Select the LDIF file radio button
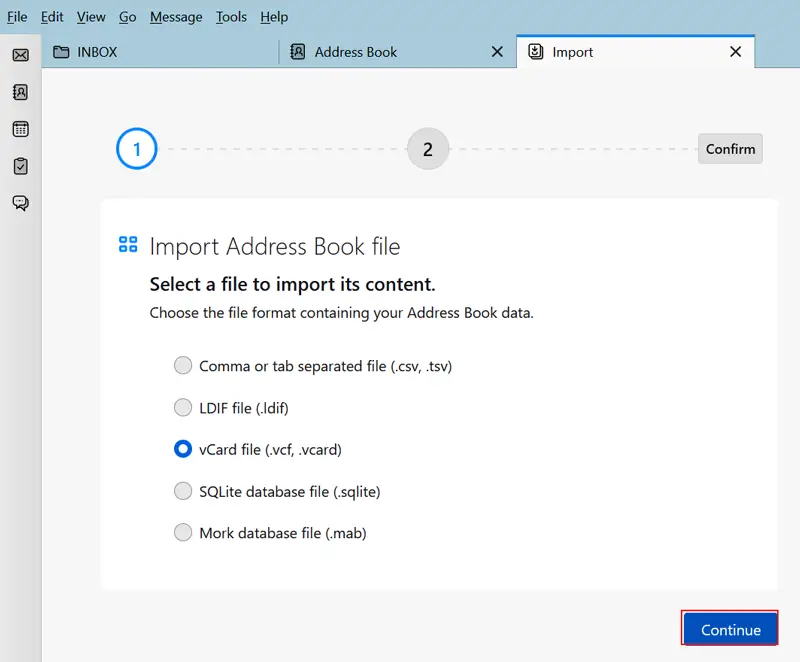Screen dimensions: 800x662 pyautogui.click(x=183, y=408)
